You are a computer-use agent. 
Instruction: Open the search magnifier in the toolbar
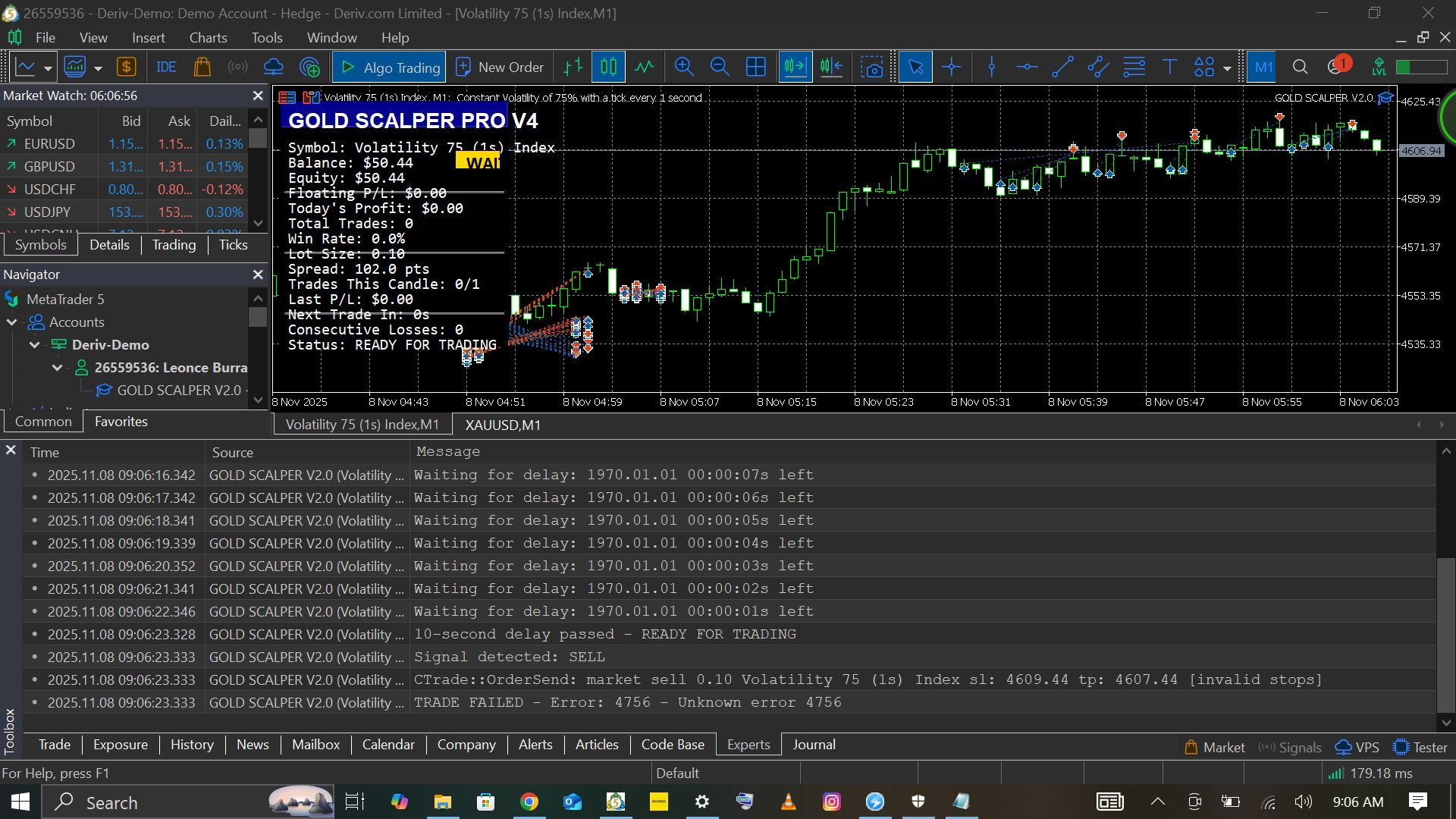pyautogui.click(x=1300, y=67)
